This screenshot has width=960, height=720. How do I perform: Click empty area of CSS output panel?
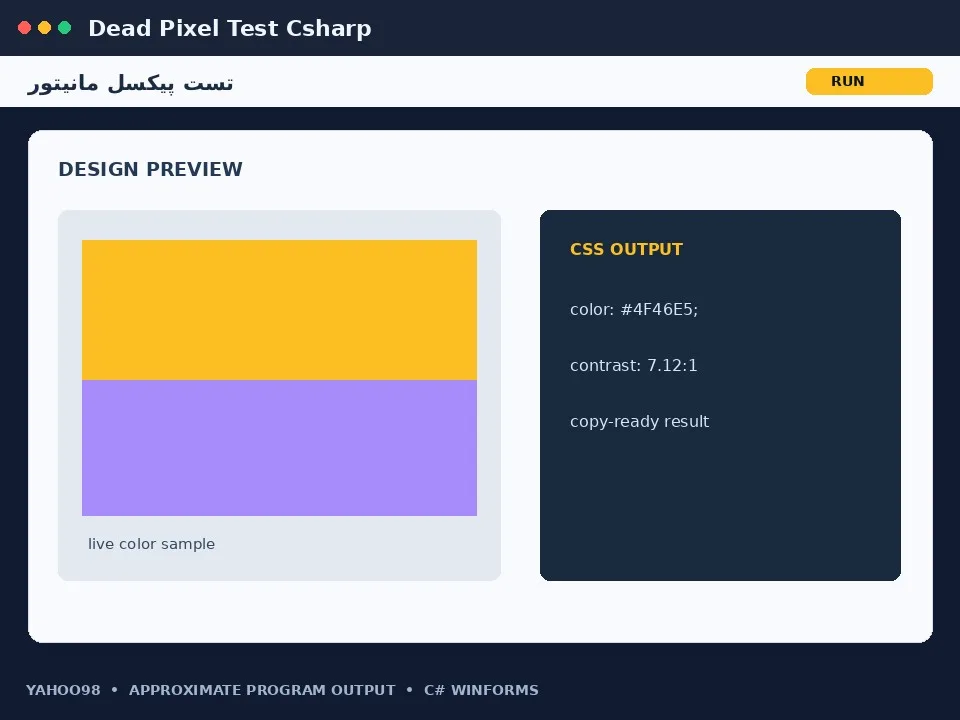[x=720, y=508]
